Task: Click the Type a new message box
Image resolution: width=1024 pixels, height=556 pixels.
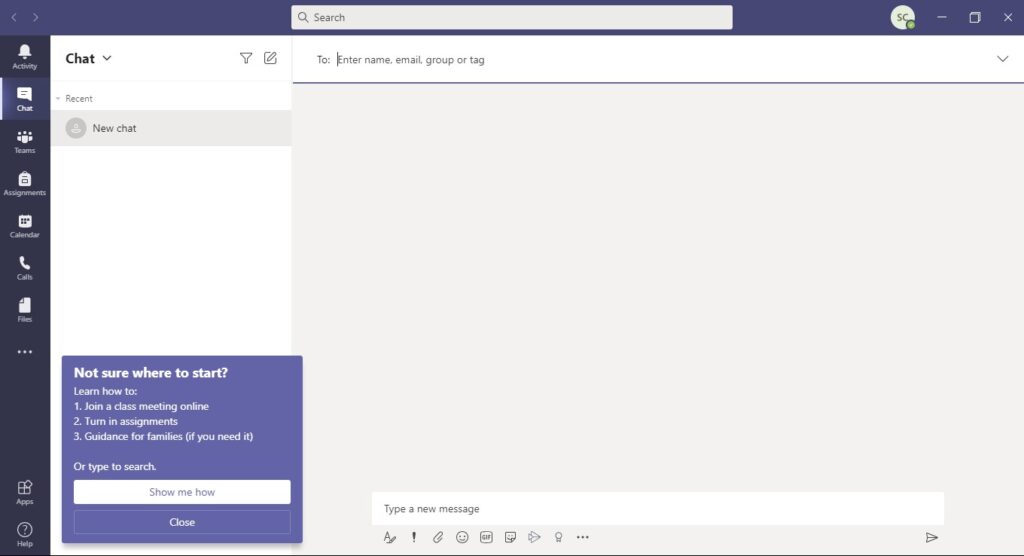Action: [658, 508]
